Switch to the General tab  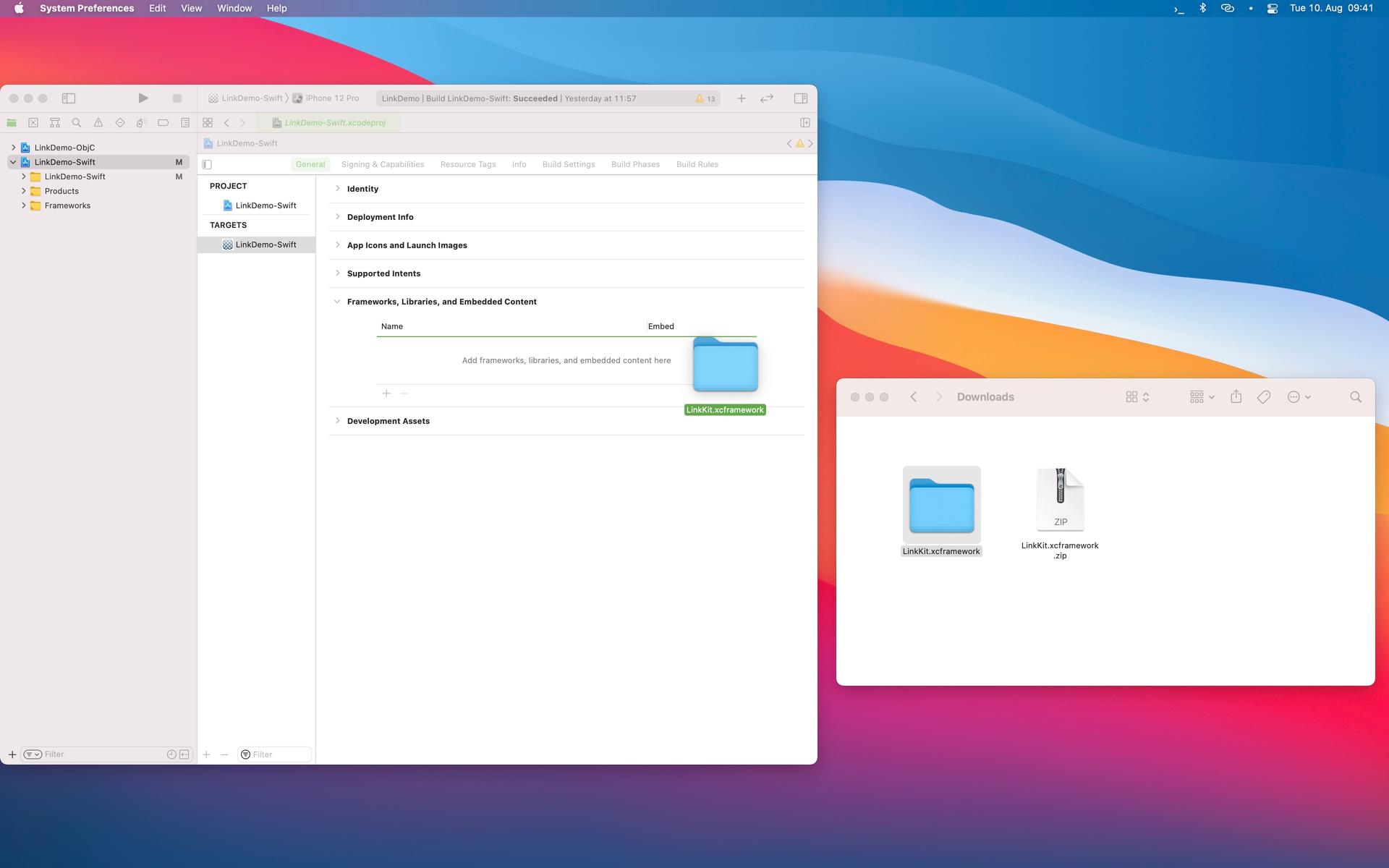(x=310, y=164)
